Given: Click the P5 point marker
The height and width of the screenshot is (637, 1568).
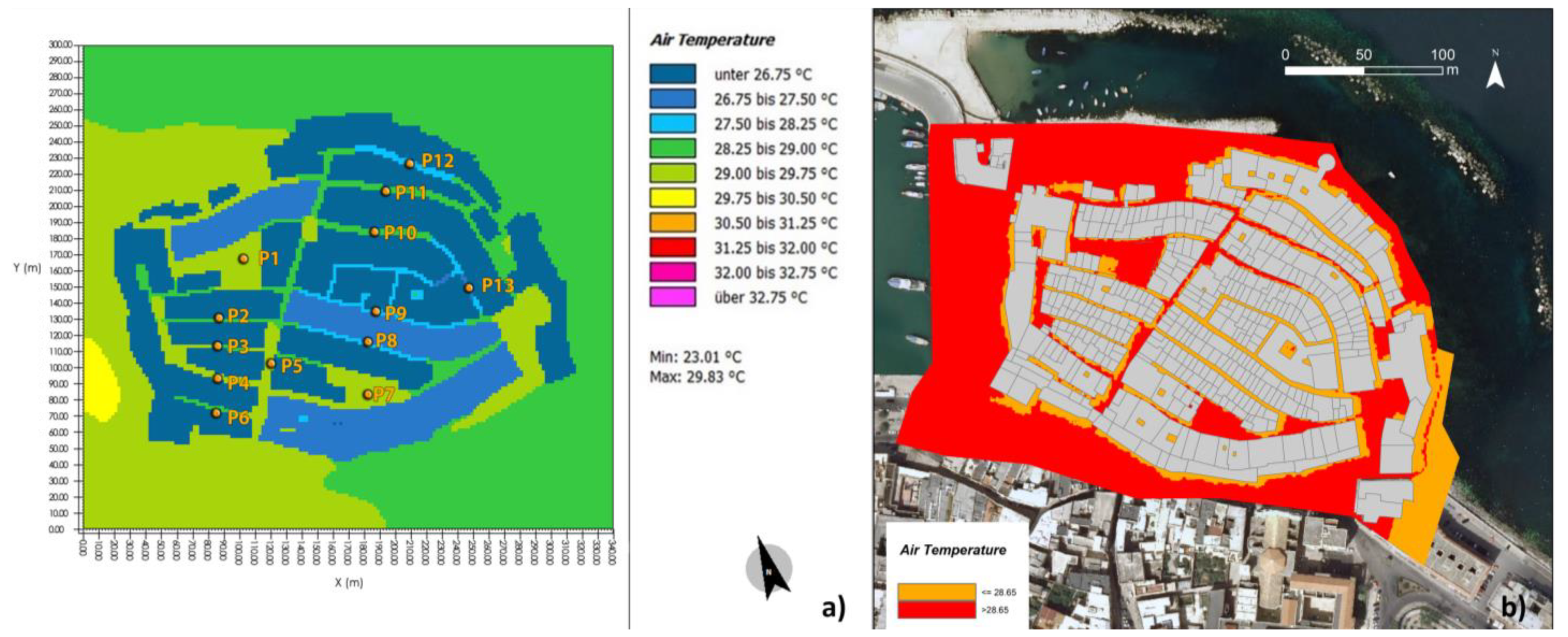Looking at the screenshot, I should point(271,364).
